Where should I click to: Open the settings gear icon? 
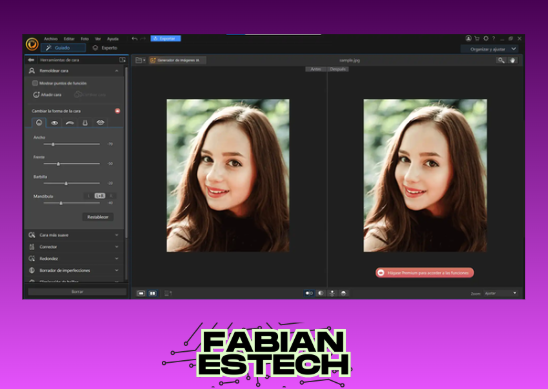point(486,38)
